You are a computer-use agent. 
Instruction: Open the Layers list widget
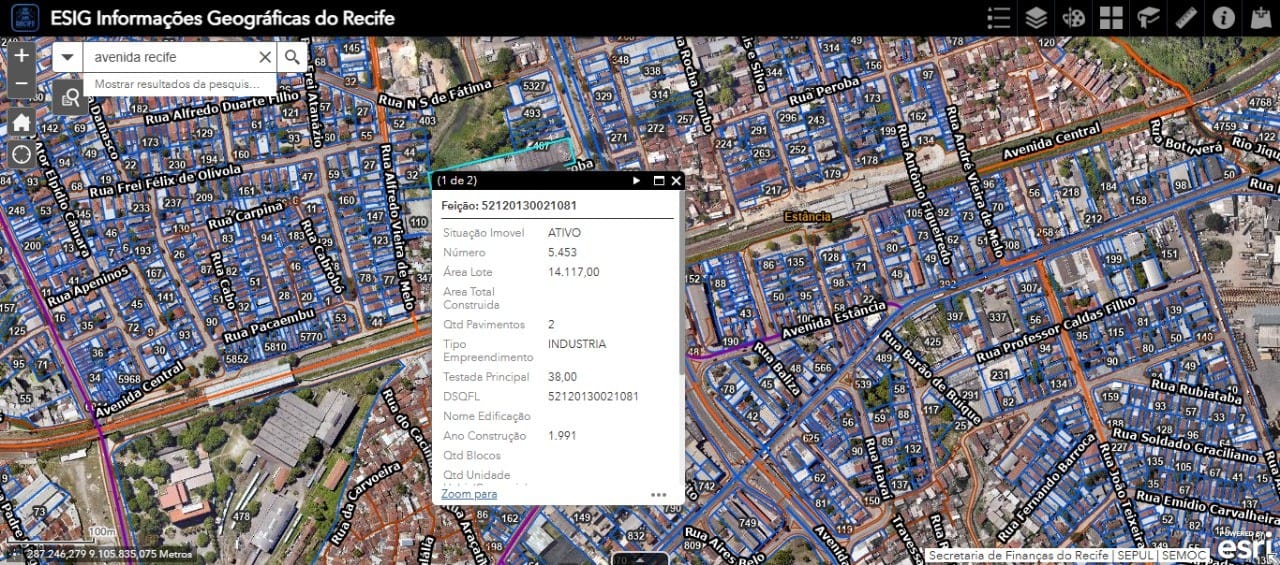click(1036, 18)
